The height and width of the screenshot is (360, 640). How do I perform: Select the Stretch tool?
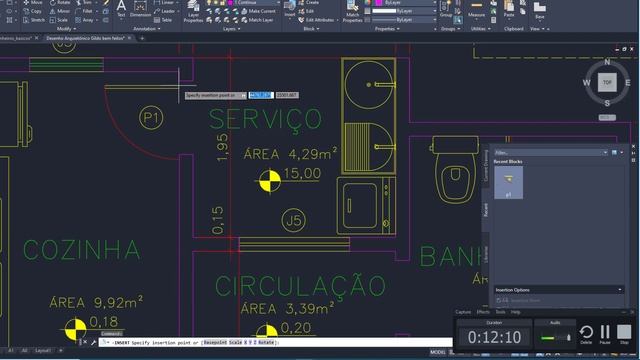(x=34, y=20)
